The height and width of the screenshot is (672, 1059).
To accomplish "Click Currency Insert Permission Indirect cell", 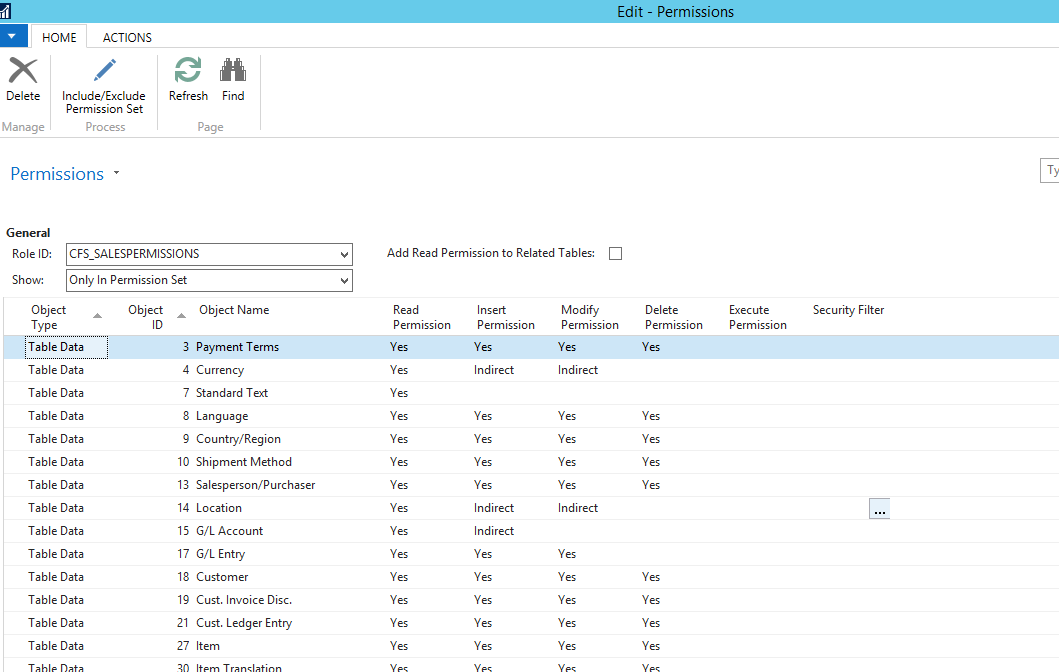I will (x=494, y=370).
